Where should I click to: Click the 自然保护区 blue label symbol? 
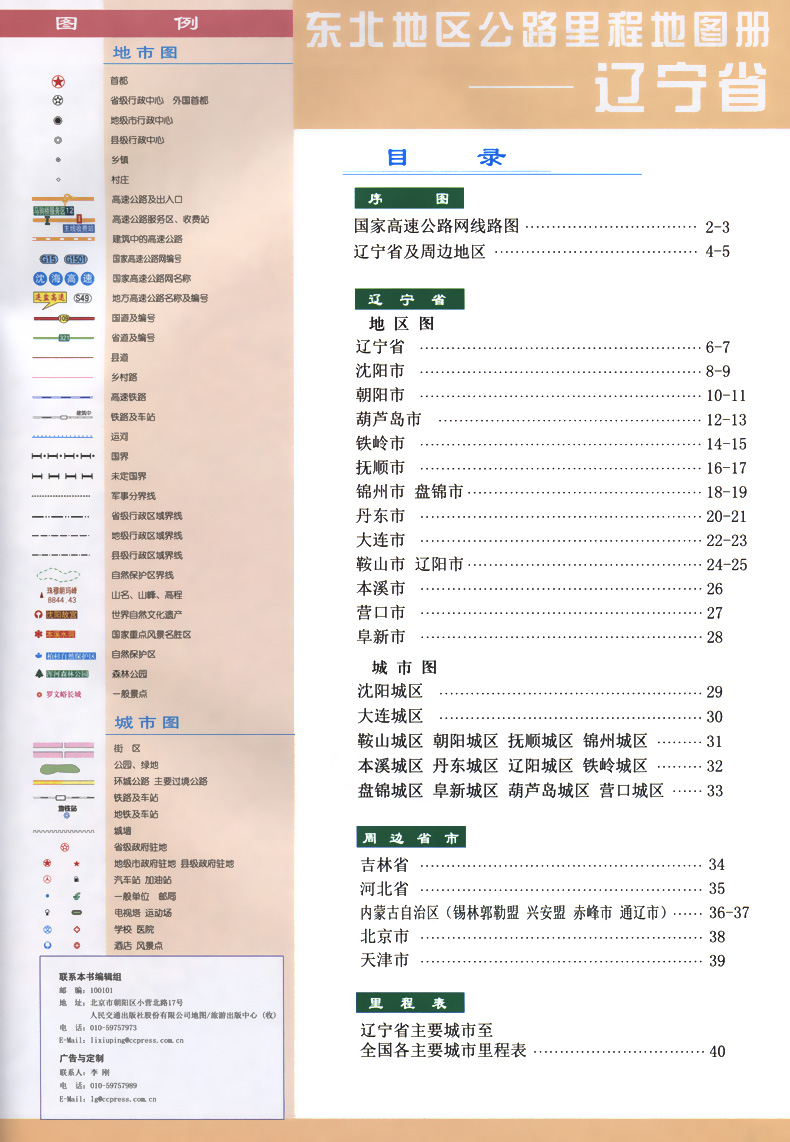(x=66, y=655)
